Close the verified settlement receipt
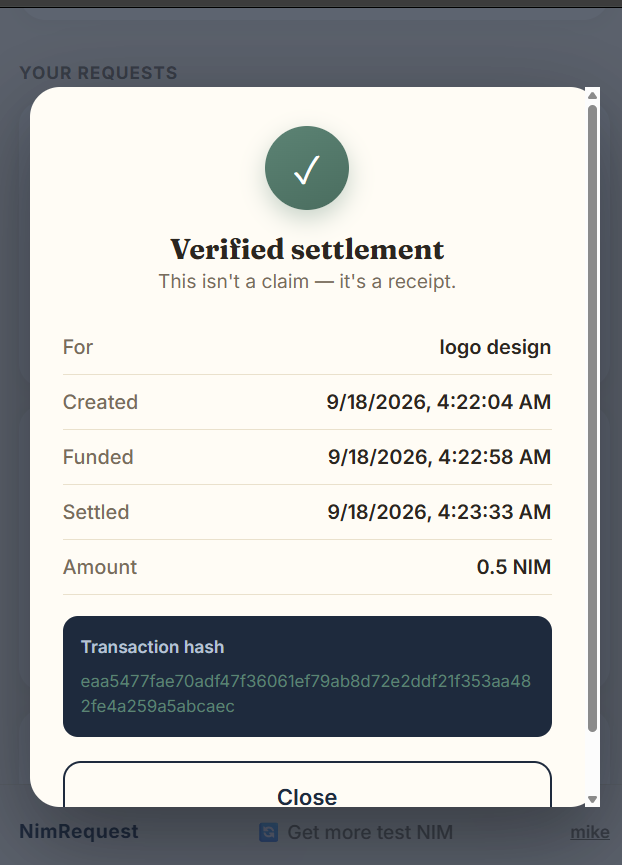 click(307, 784)
